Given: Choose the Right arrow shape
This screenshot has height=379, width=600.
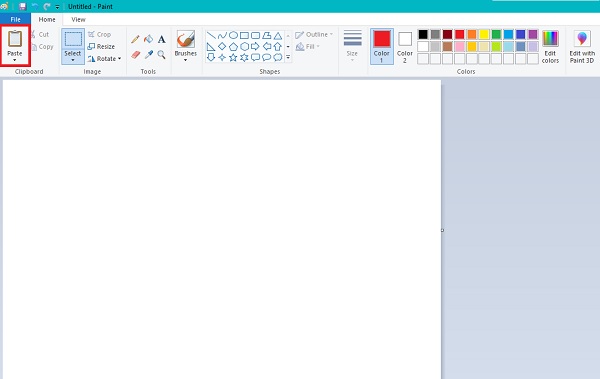Looking at the screenshot, I should coord(255,47).
